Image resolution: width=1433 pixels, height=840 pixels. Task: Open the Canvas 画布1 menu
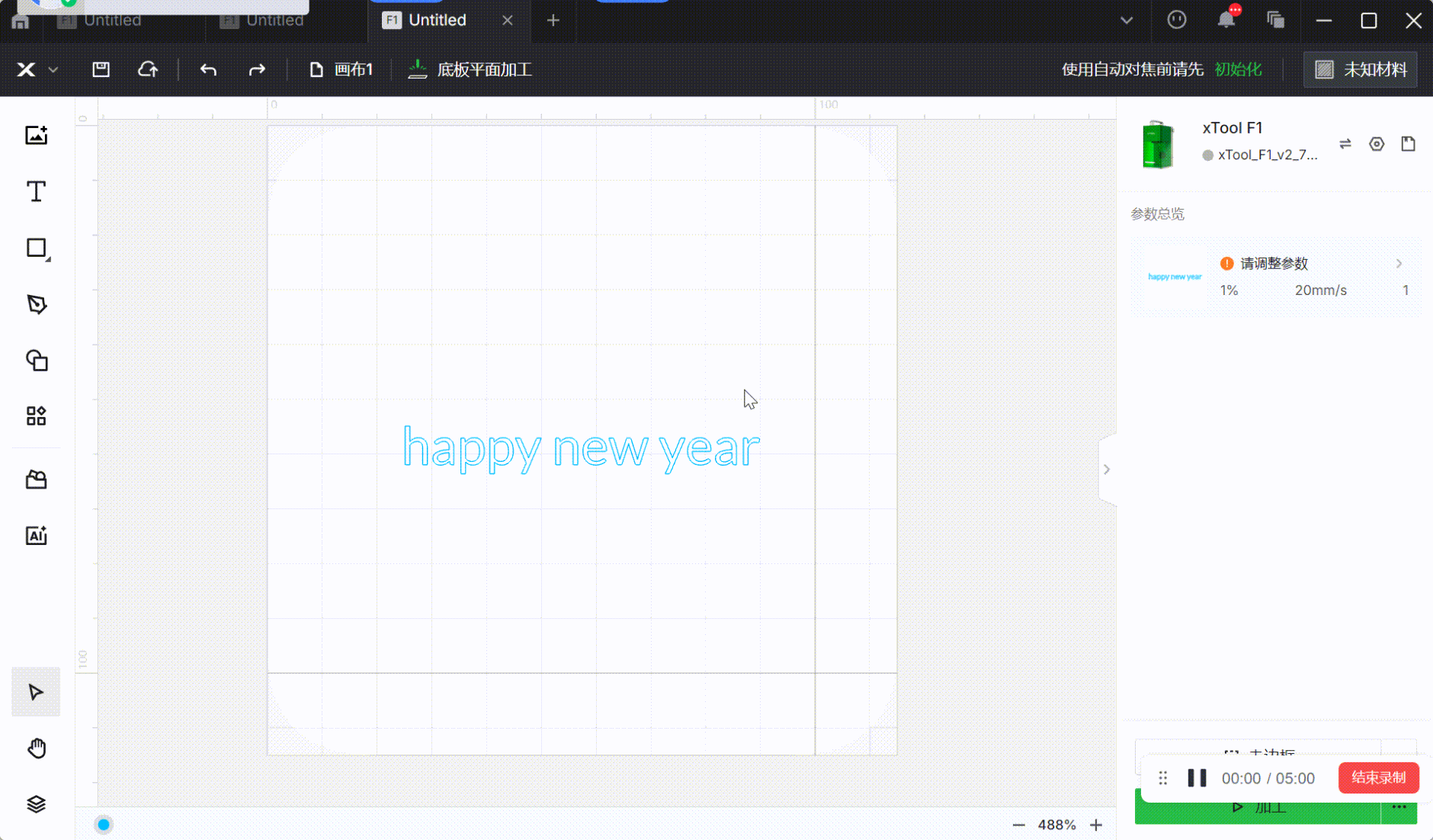(x=341, y=70)
